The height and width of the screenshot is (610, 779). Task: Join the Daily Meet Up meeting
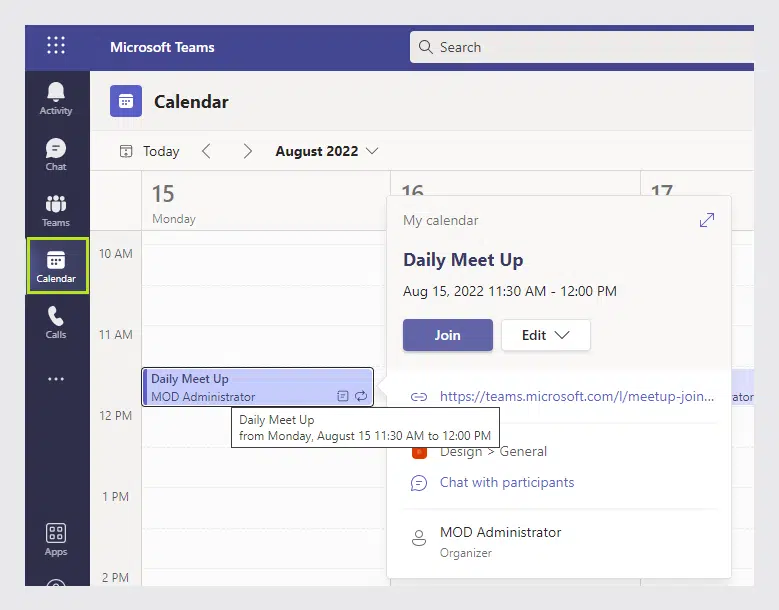pyautogui.click(x=448, y=335)
